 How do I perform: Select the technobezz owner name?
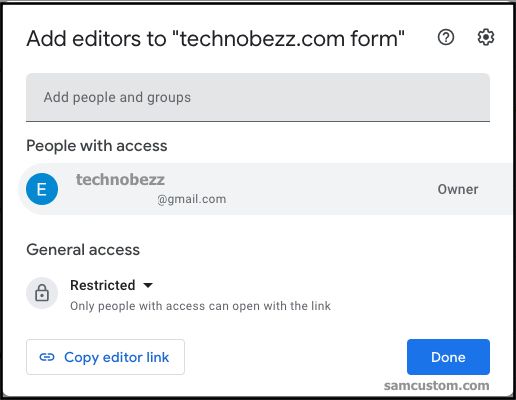pos(120,180)
